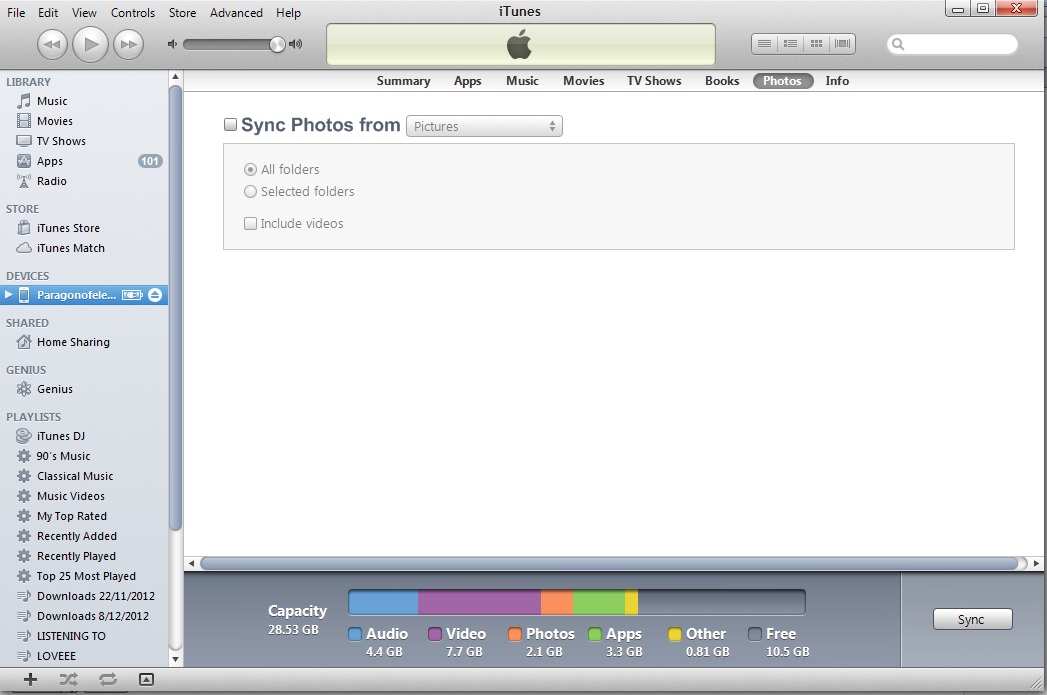Open the Controls menu

133,13
